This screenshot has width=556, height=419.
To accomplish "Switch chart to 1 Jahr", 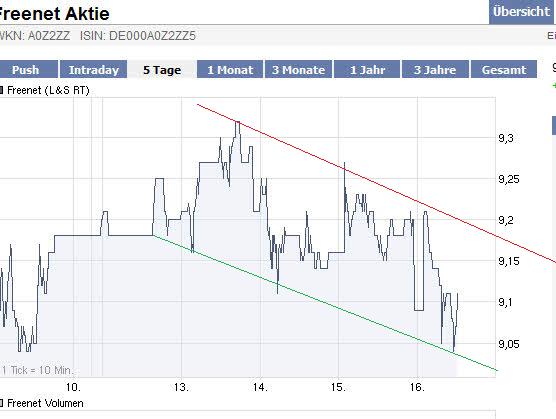I will (x=367, y=69).
